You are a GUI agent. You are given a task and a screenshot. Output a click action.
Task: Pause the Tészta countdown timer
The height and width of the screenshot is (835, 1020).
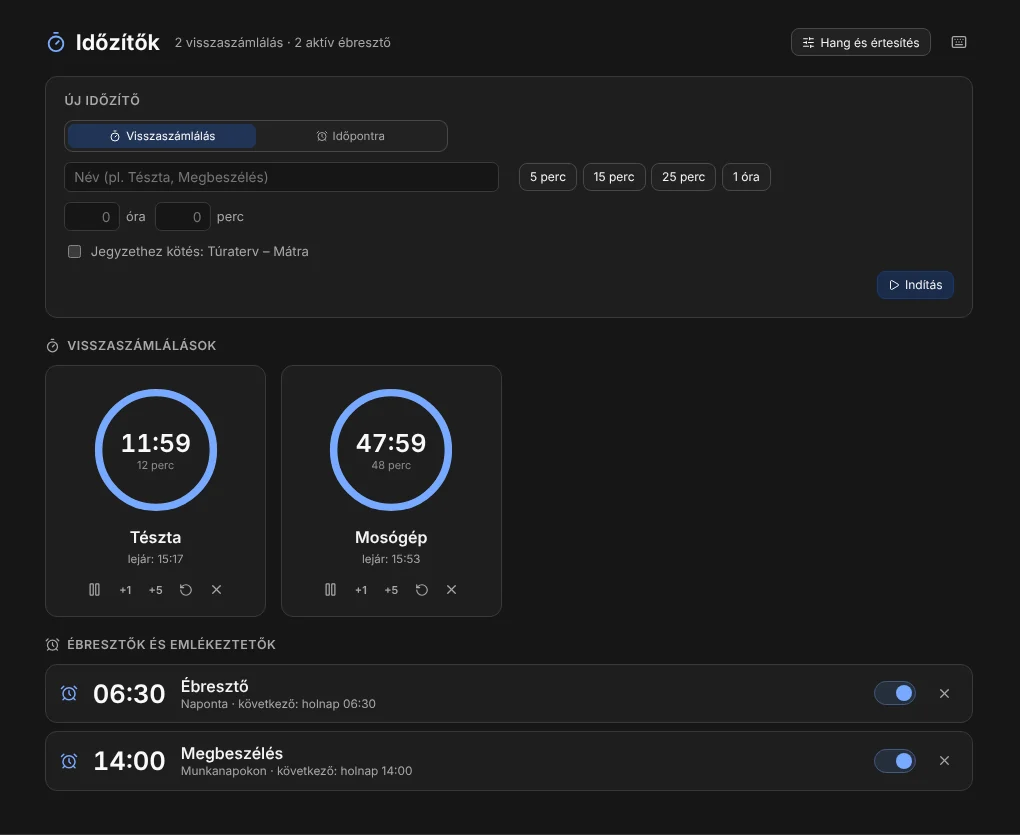[94, 590]
